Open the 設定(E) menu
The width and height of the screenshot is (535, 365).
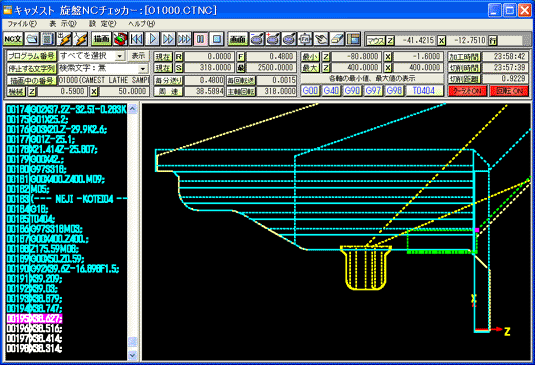pyautogui.click(x=102, y=24)
